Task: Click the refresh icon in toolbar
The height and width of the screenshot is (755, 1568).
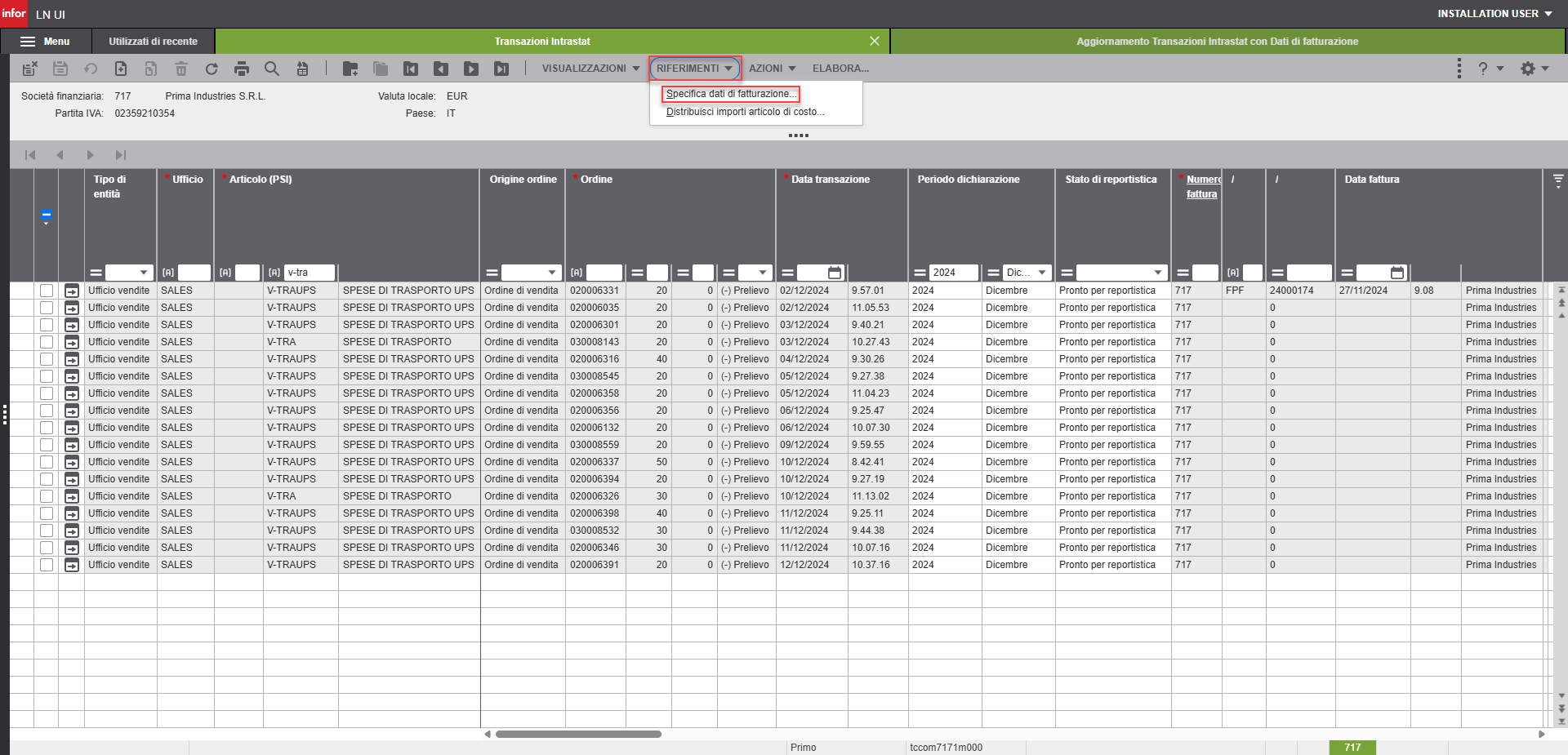Action: point(212,69)
